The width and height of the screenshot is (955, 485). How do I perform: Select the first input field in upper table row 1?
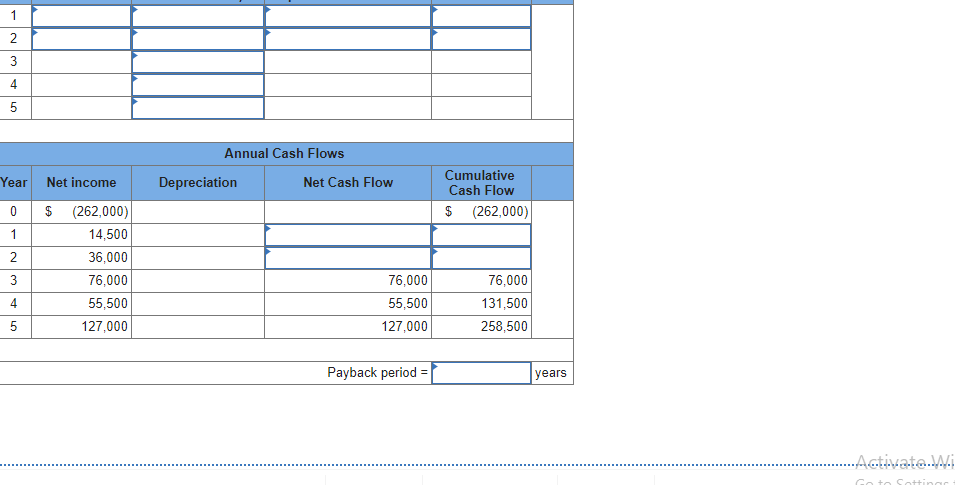point(82,16)
